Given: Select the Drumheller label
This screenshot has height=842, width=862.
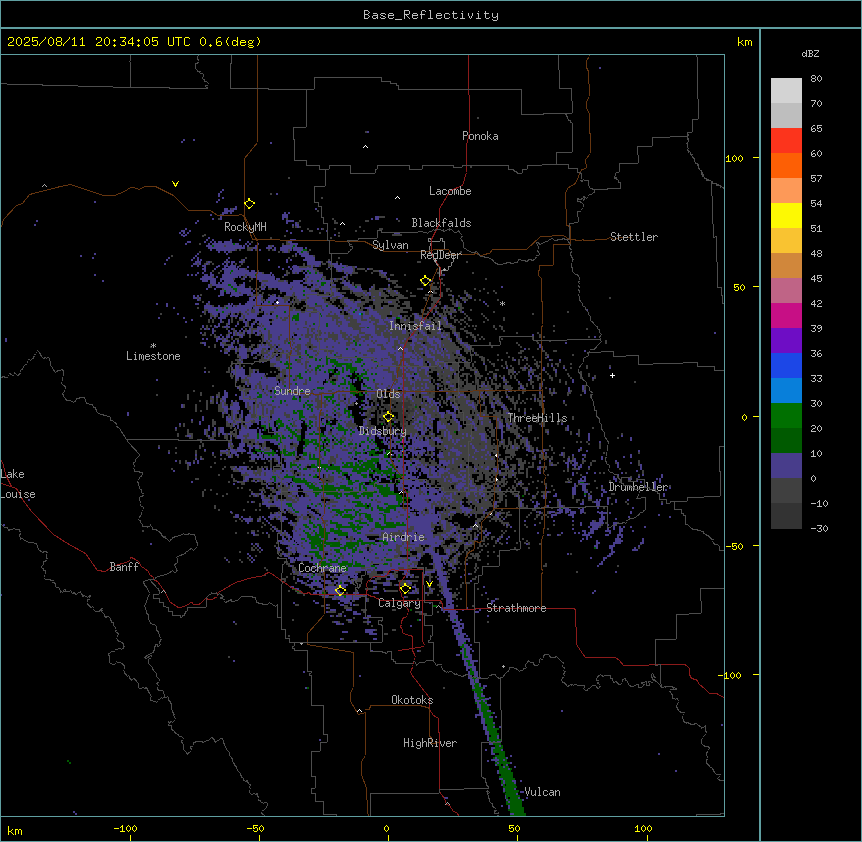Looking at the screenshot, I should coord(638,487).
